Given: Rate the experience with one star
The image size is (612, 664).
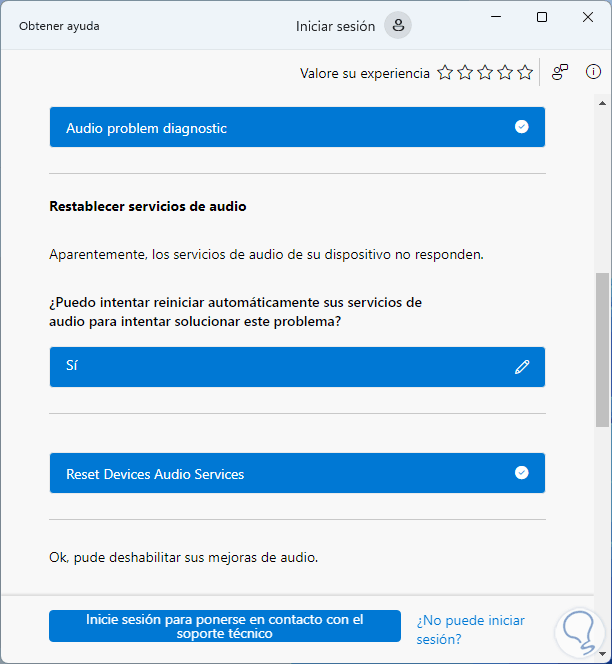Looking at the screenshot, I should pos(445,73).
